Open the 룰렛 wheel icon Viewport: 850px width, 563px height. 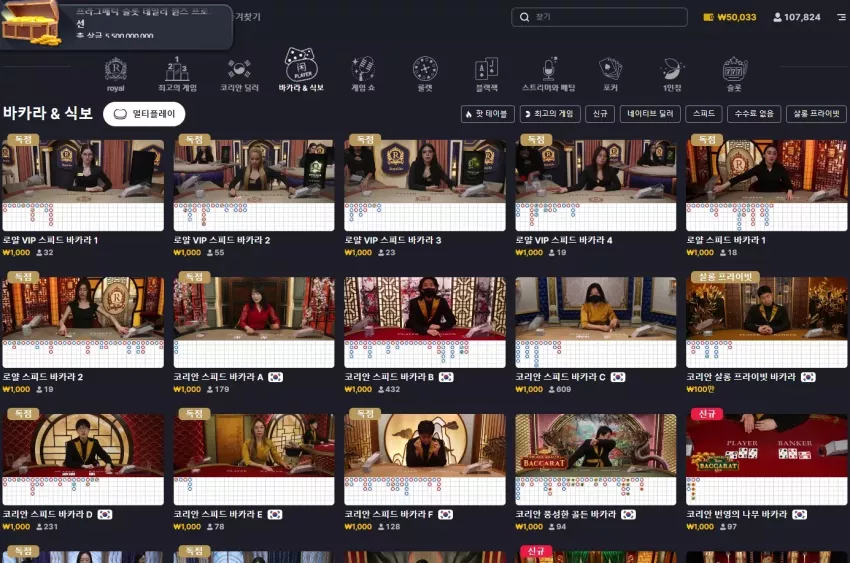coord(425,69)
